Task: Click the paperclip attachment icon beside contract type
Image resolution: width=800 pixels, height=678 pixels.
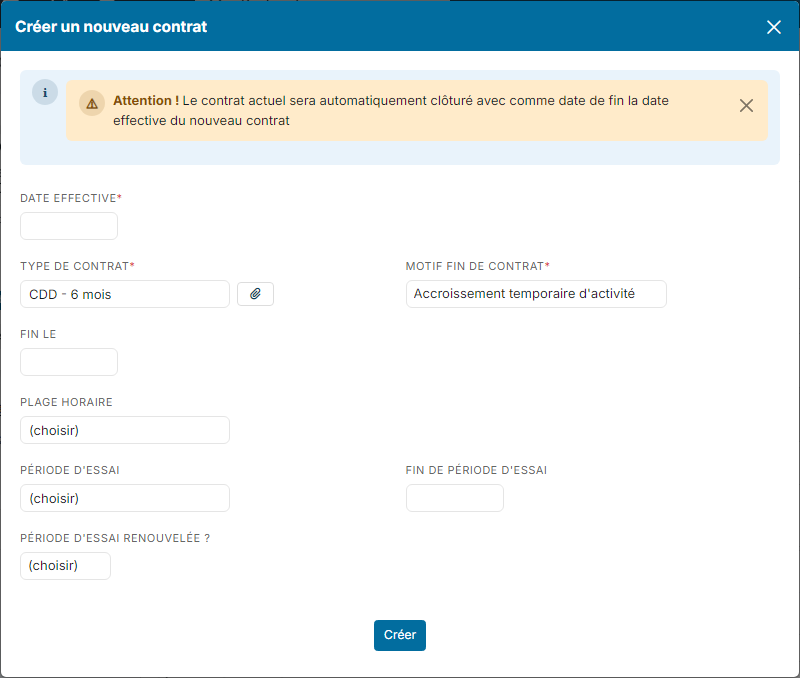Action: tap(255, 294)
